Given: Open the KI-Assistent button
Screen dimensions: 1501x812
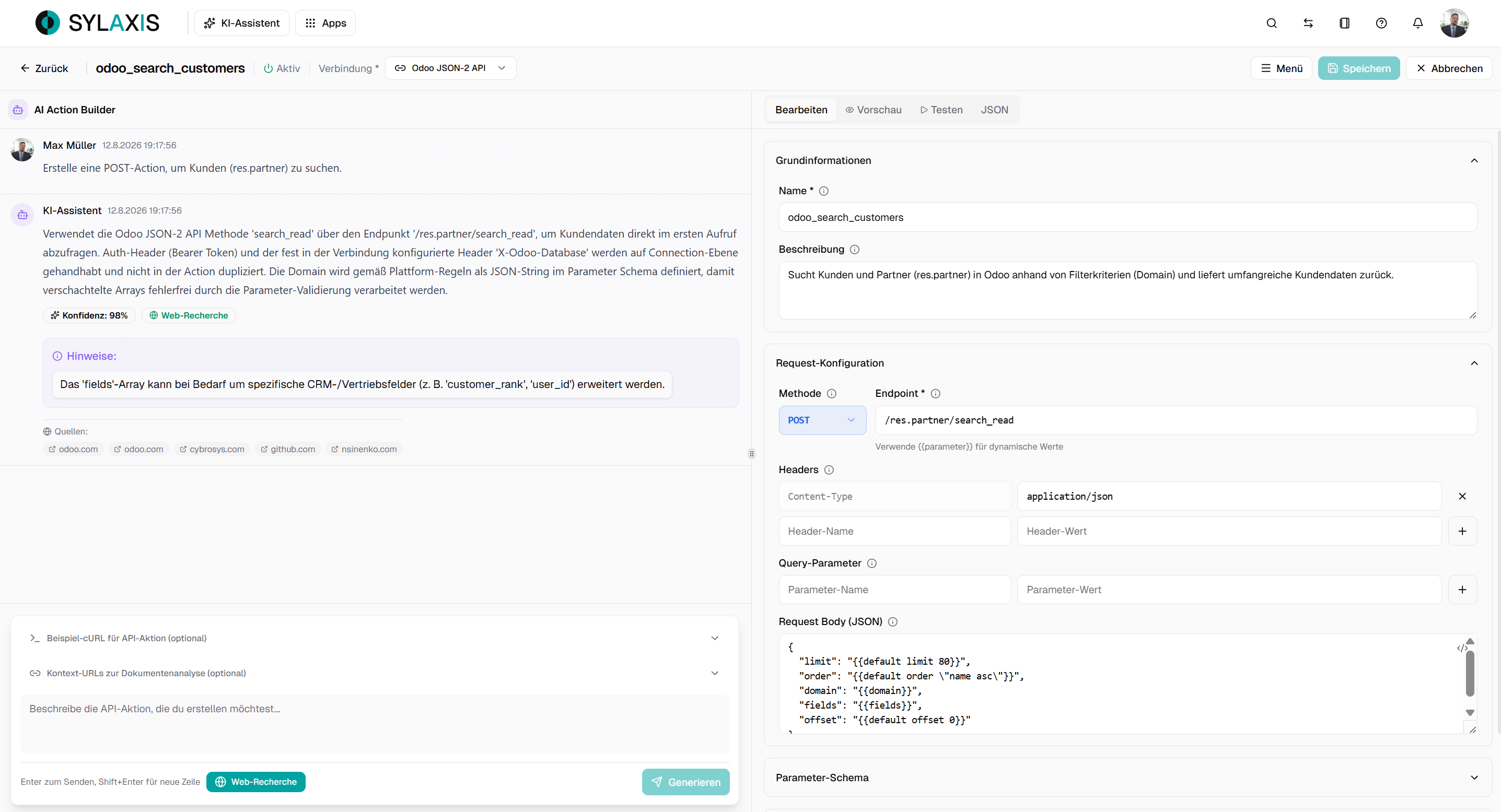Looking at the screenshot, I should (x=242, y=23).
